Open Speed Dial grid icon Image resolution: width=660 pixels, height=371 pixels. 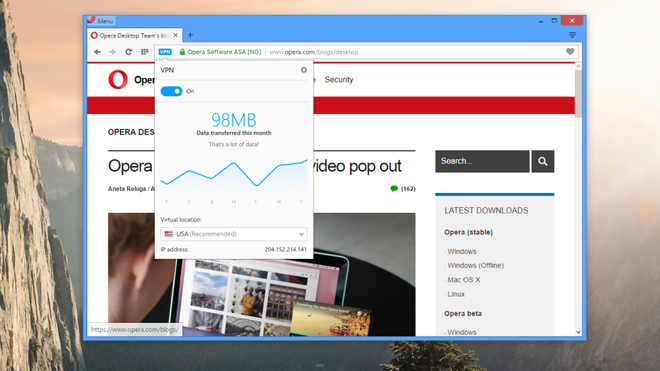coord(144,52)
